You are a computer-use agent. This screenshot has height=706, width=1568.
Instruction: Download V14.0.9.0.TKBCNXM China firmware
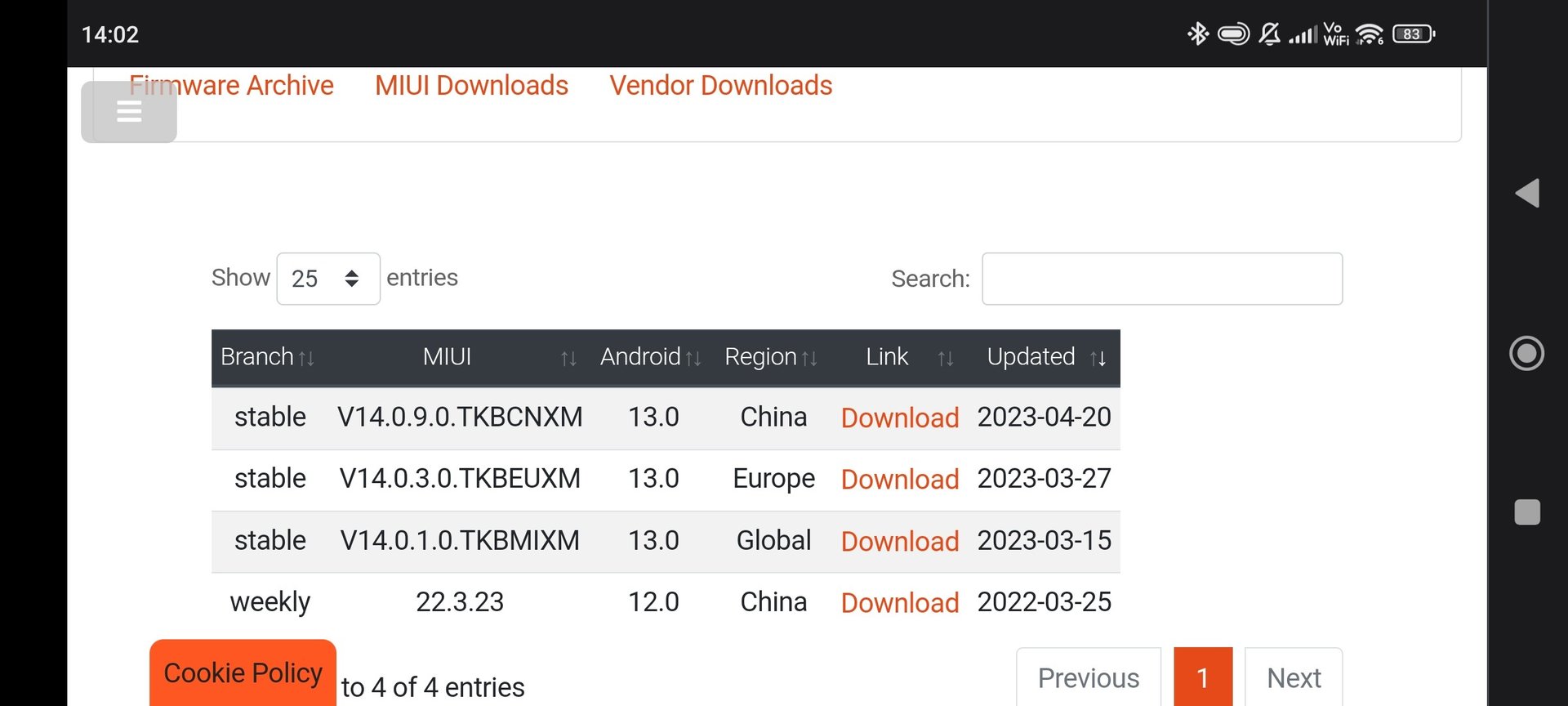click(x=900, y=418)
